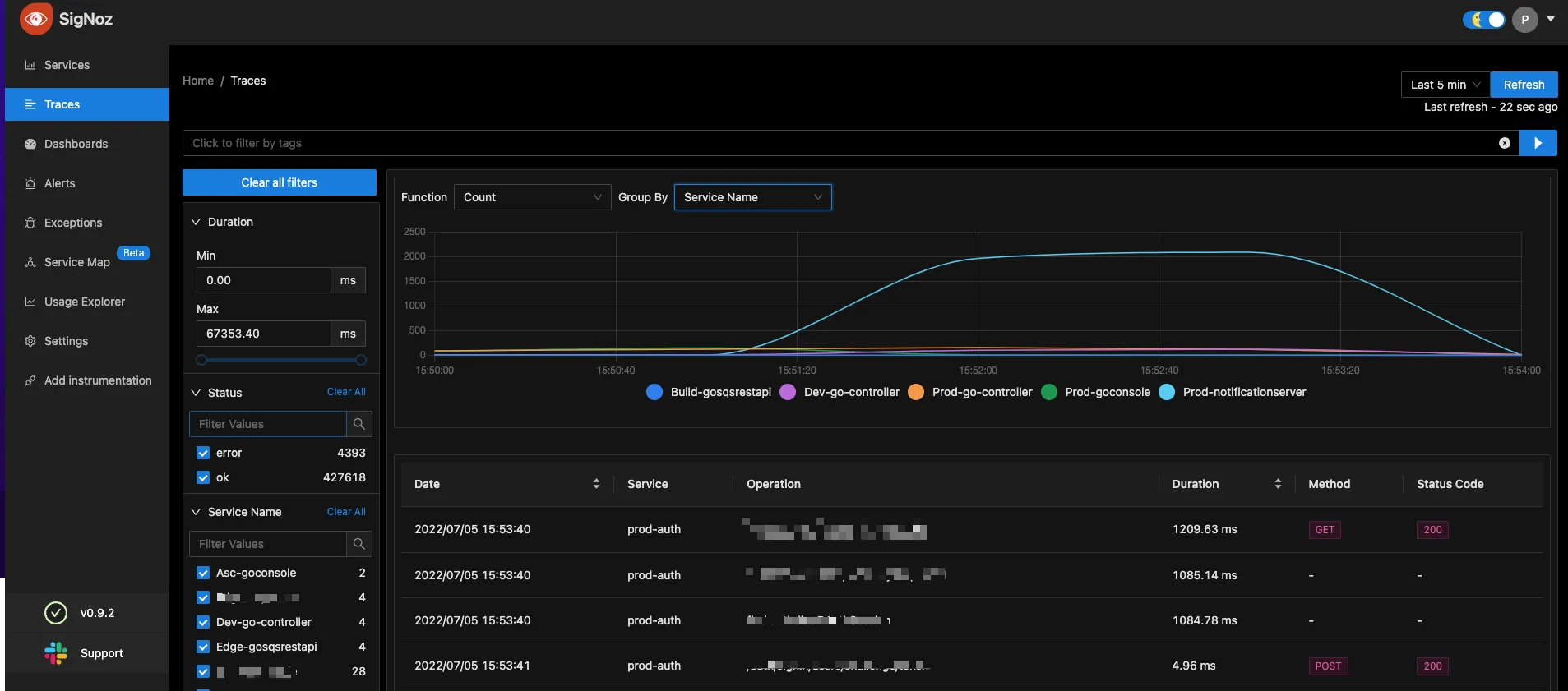Uncheck the error status checkbox

[x=203, y=453]
